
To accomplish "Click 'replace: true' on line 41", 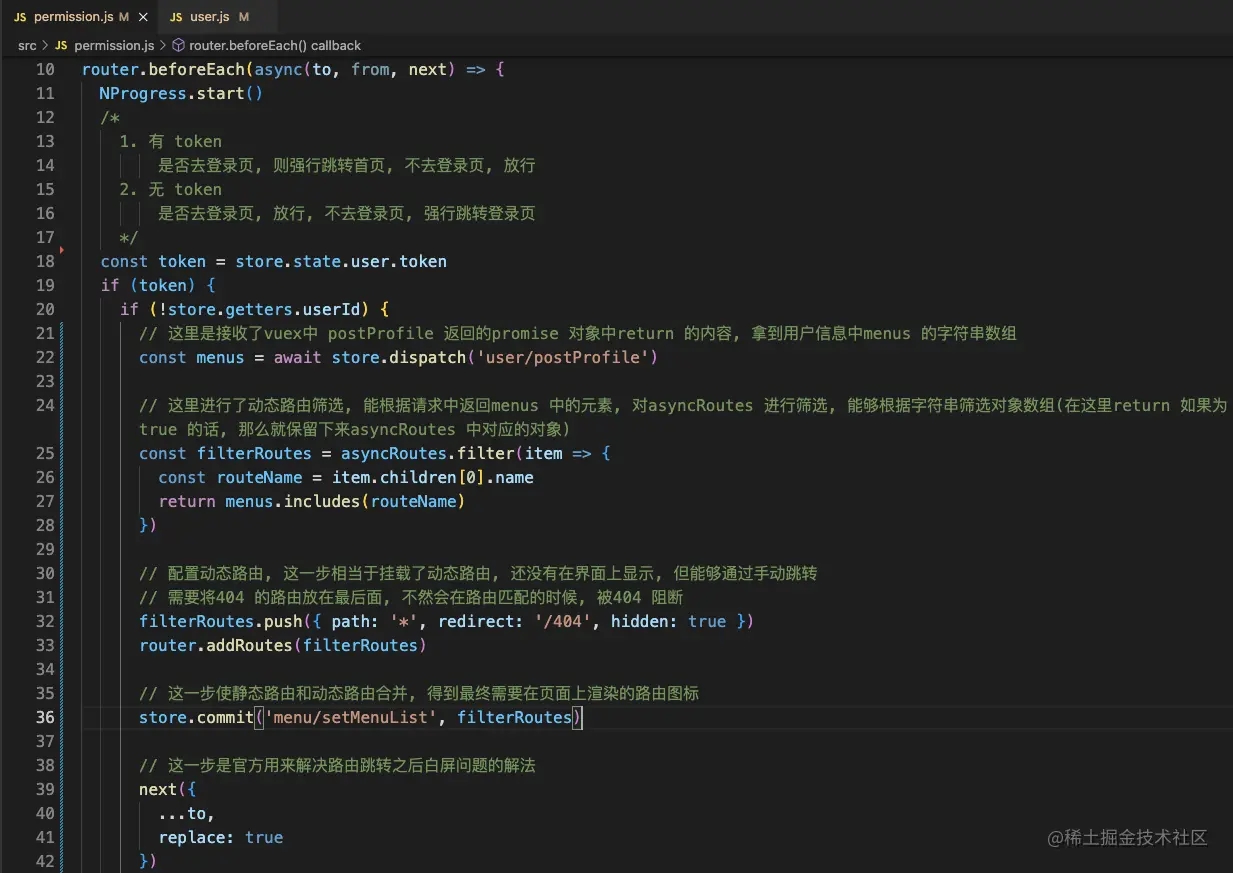I will 221,837.
